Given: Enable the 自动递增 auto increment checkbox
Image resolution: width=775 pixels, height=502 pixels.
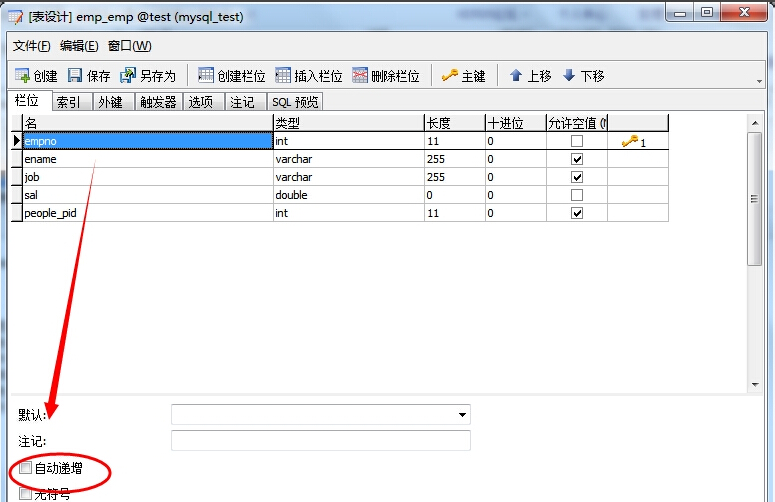Looking at the screenshot, I should pyautogui.click(x=26, y=468).
